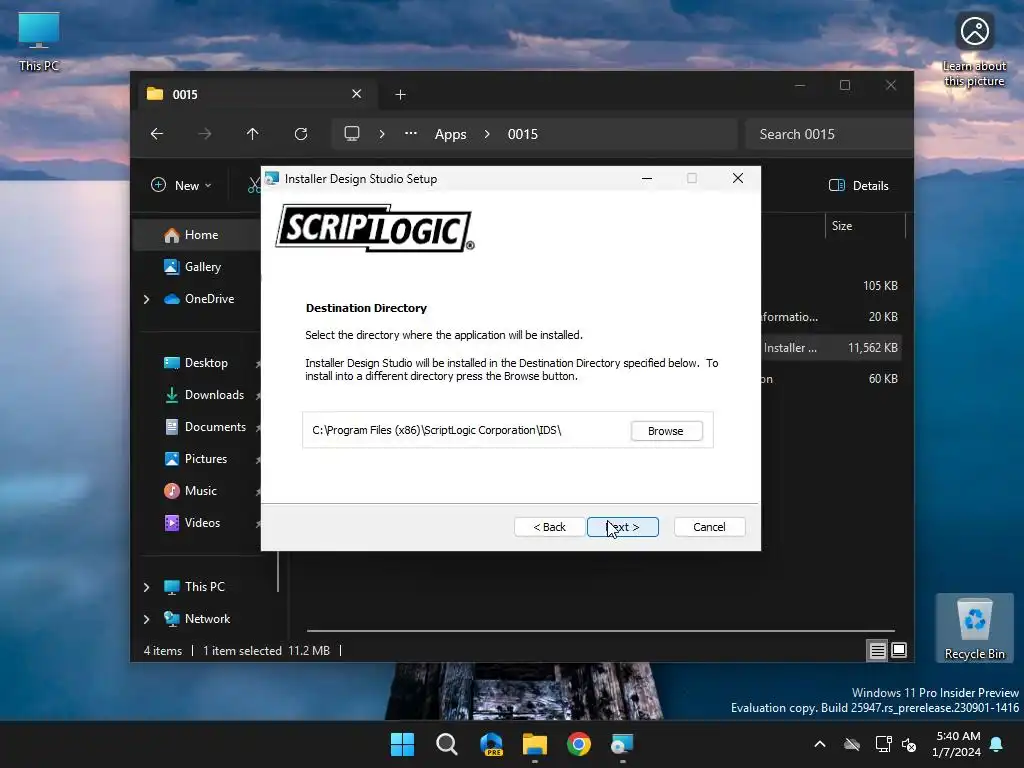This screenshot has height=768, width=1024.
Task: Click the Next button in the setup wizard
Action: coord(622,527)
